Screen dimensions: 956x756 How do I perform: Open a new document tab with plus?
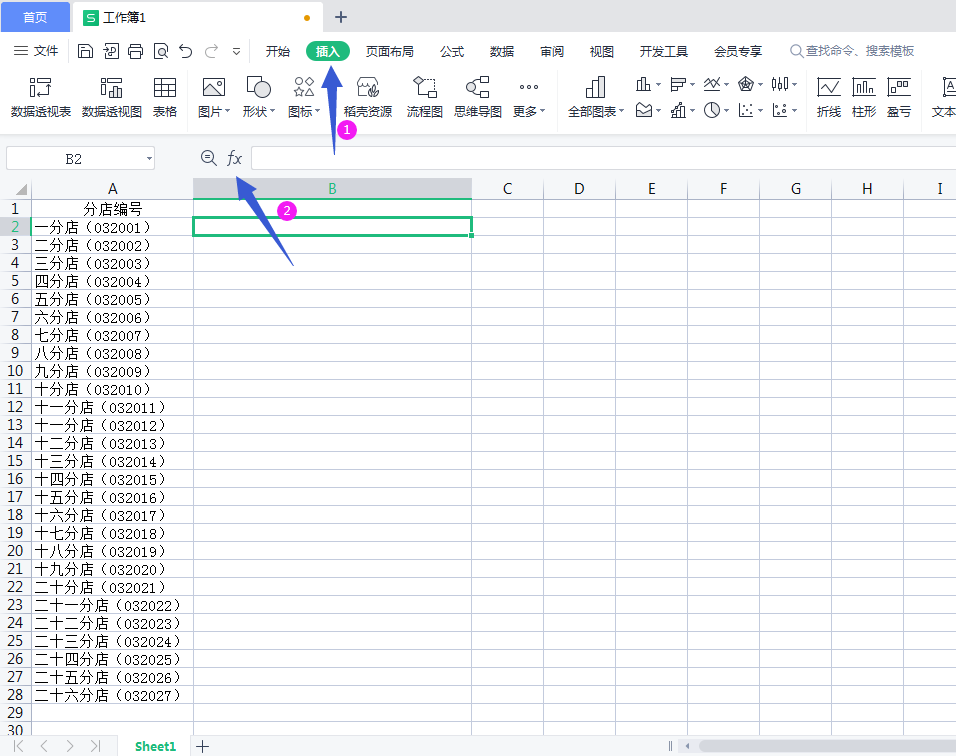pos(341,17)
